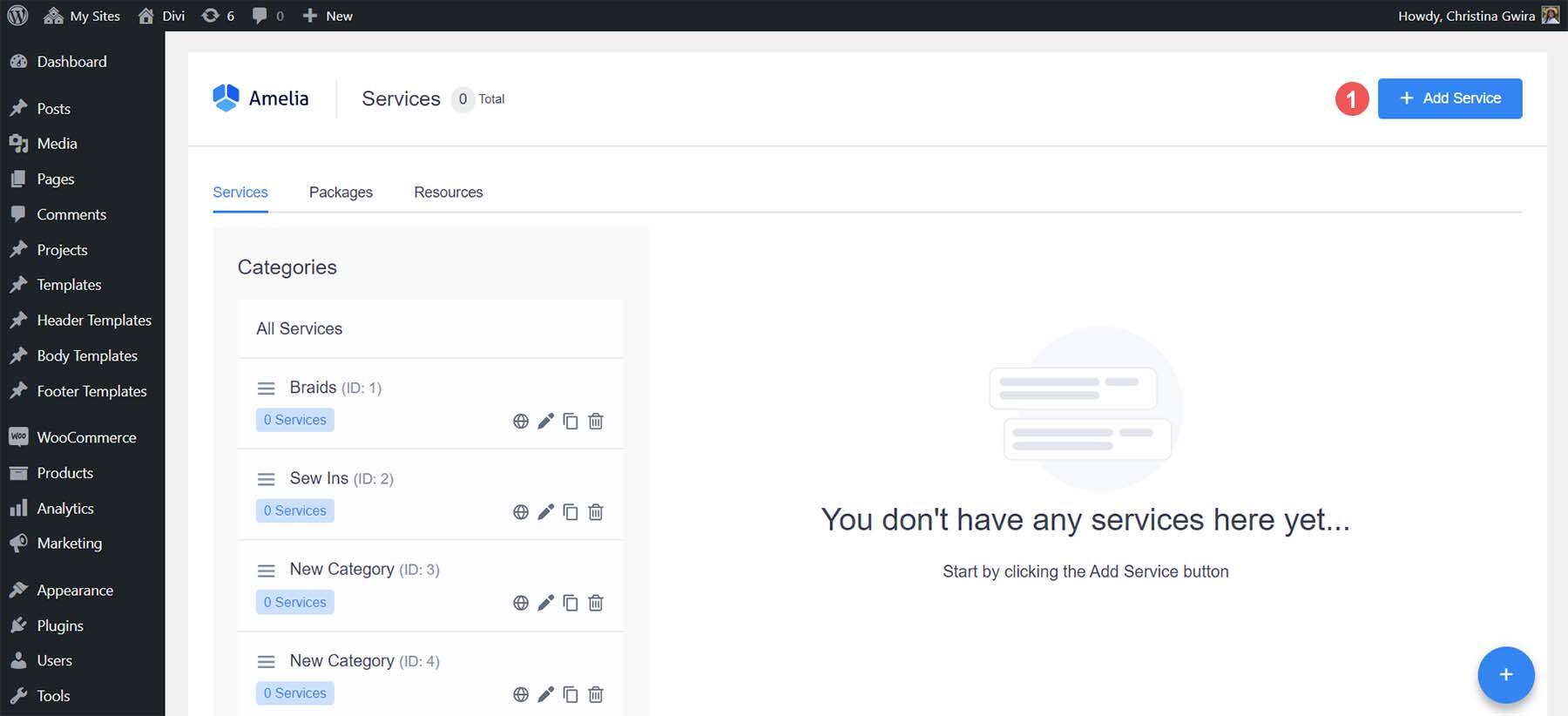The image size is (1568, 716).
Task: Edit New Category ID 4 with pencil icon
Action: 545,694
